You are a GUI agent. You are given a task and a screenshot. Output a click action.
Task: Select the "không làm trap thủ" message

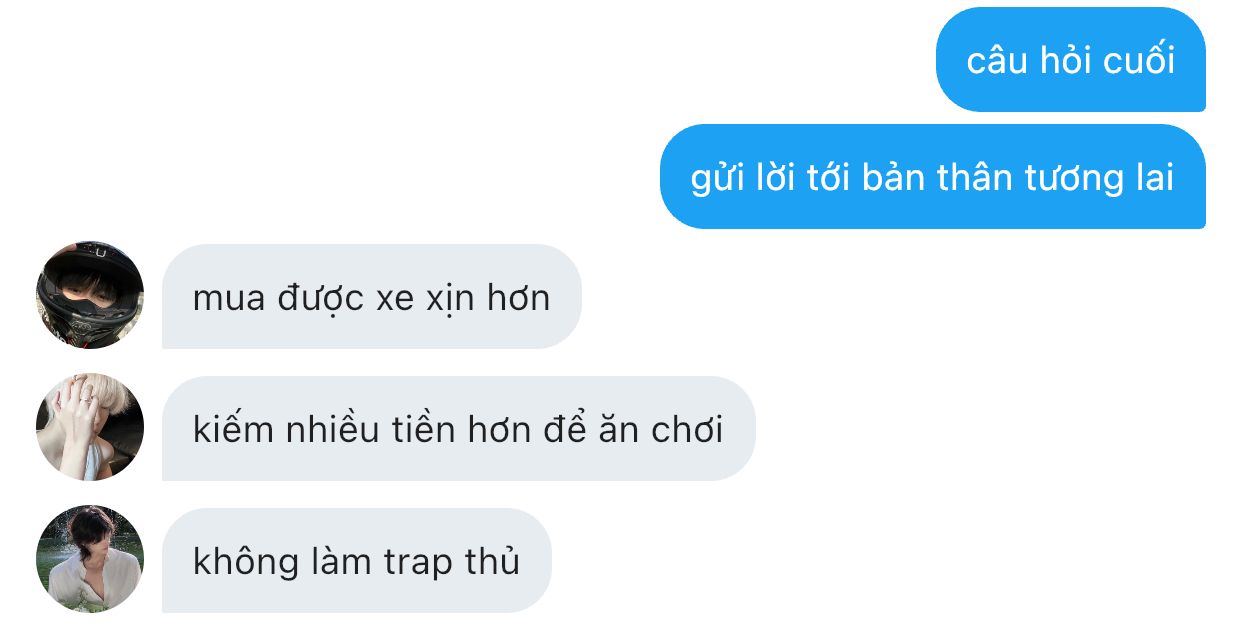pyautogui.click(x=356, y=561)
